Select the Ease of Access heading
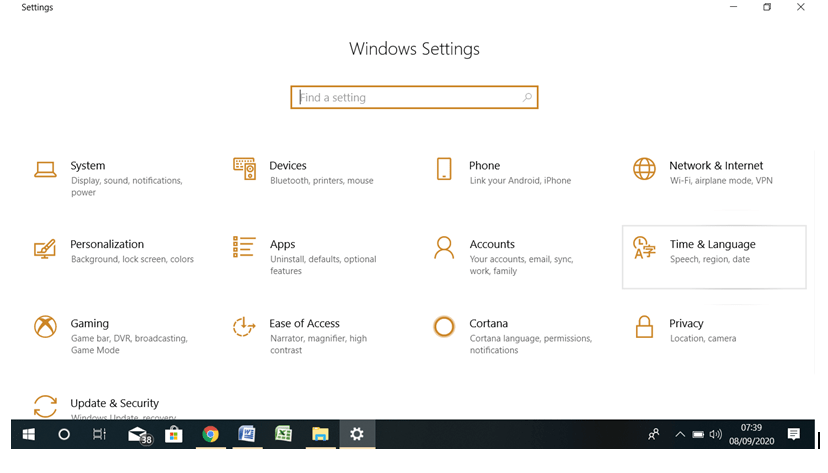 (304, 323)
